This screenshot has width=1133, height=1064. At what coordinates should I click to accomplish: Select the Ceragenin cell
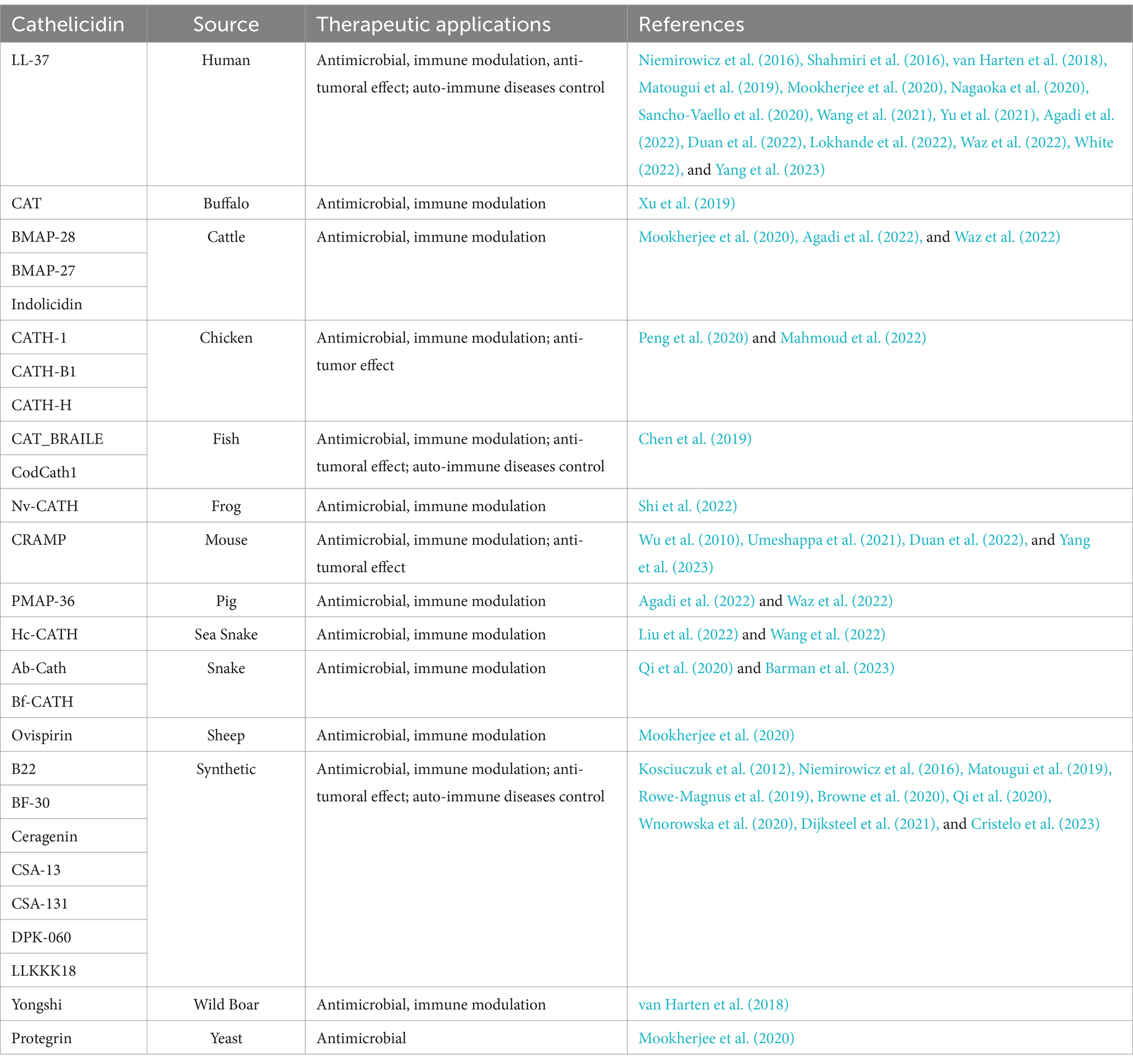(x=73, y=835)
